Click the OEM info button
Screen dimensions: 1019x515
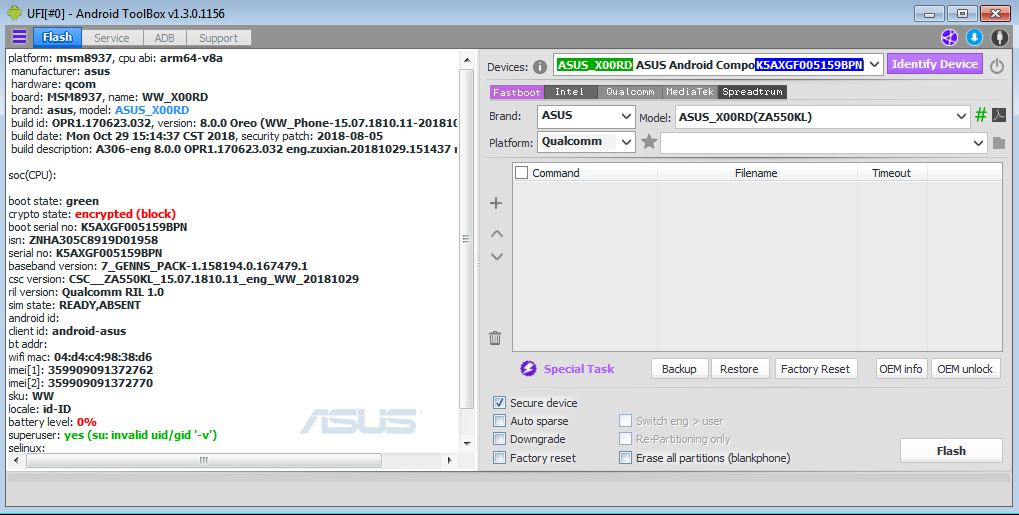pos(901,369)
